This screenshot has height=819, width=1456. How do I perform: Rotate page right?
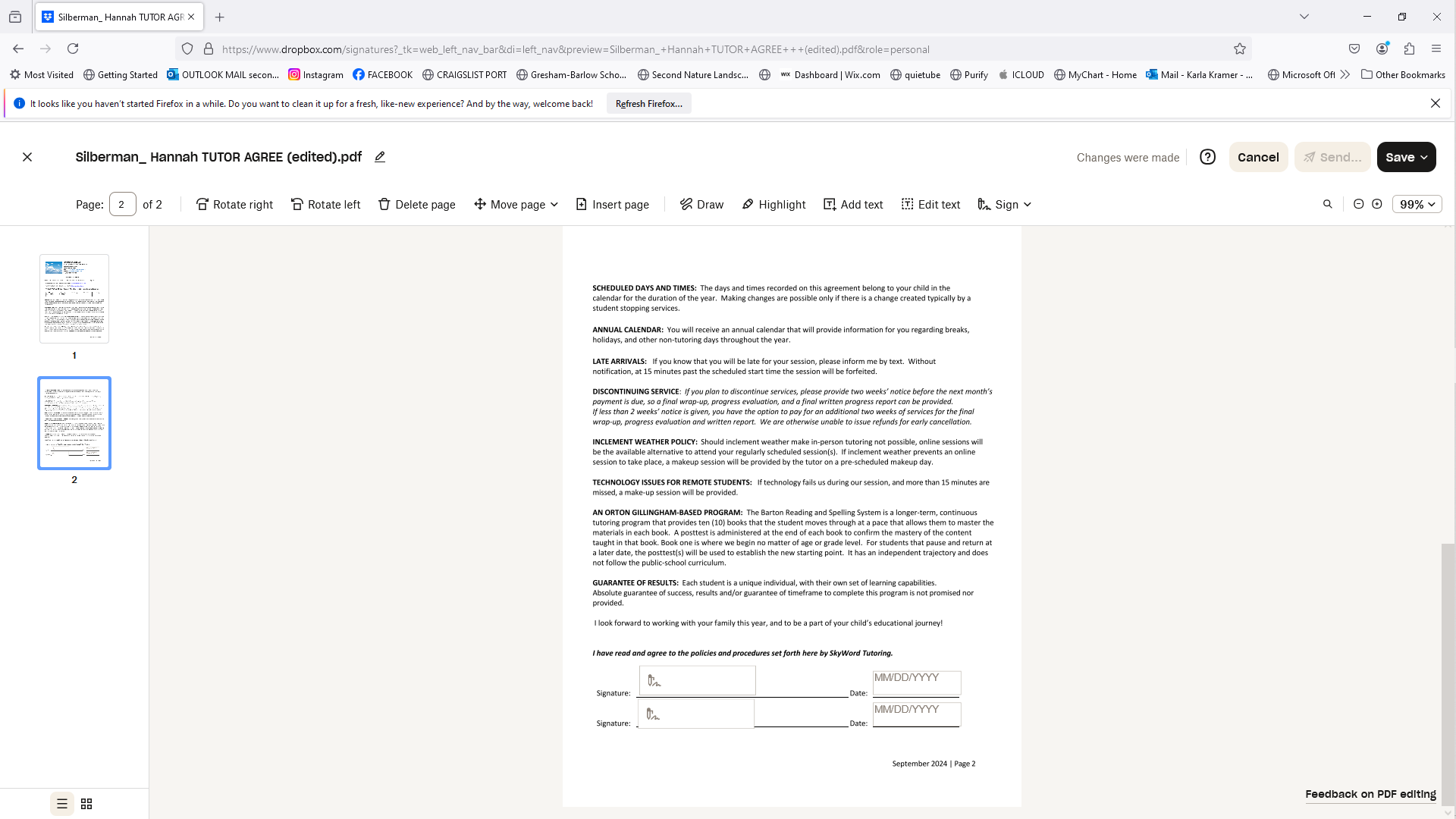coord(234,205)
